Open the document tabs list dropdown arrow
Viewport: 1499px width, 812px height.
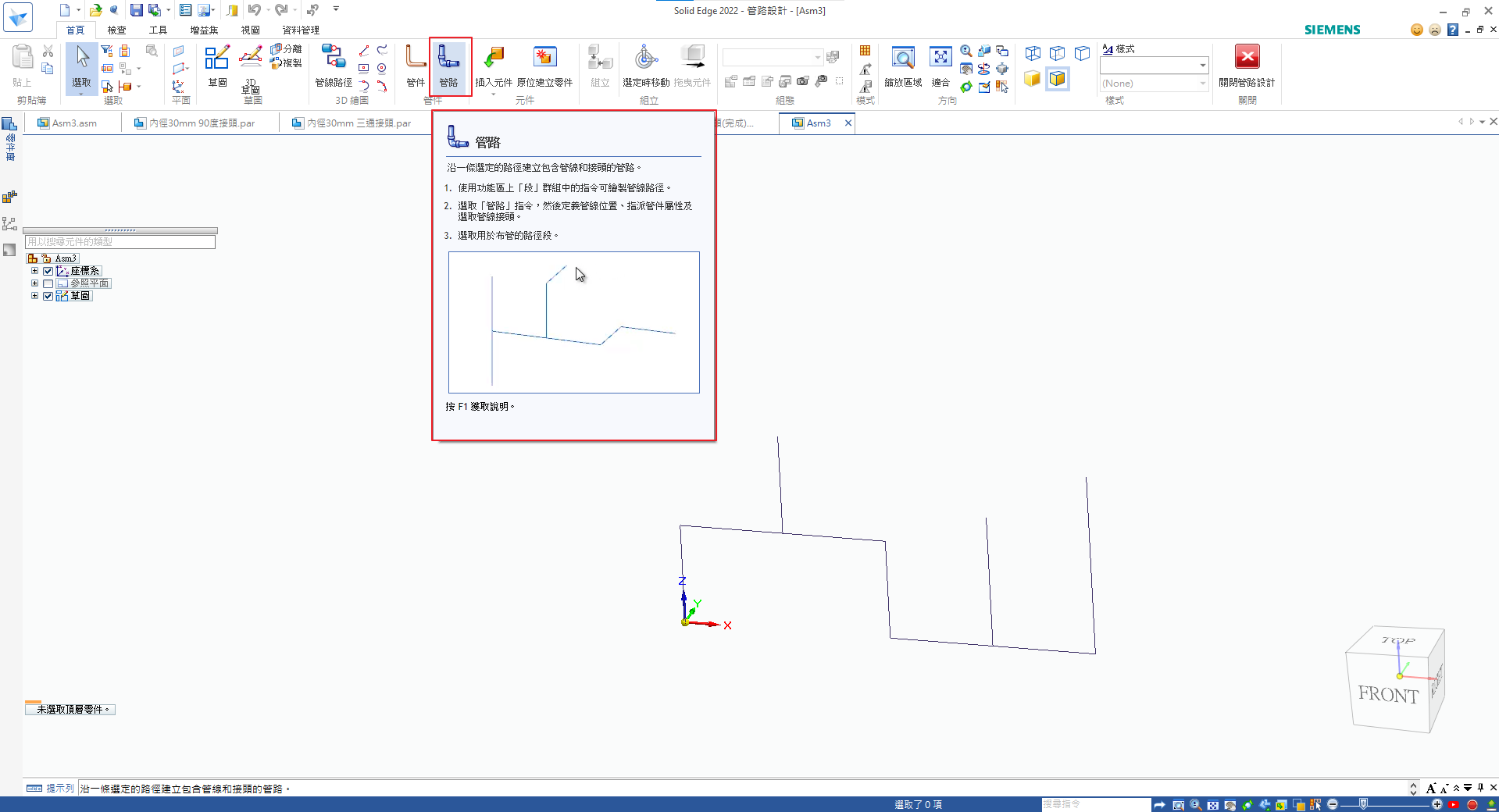pyautogui.click(x=1482, y=122)
